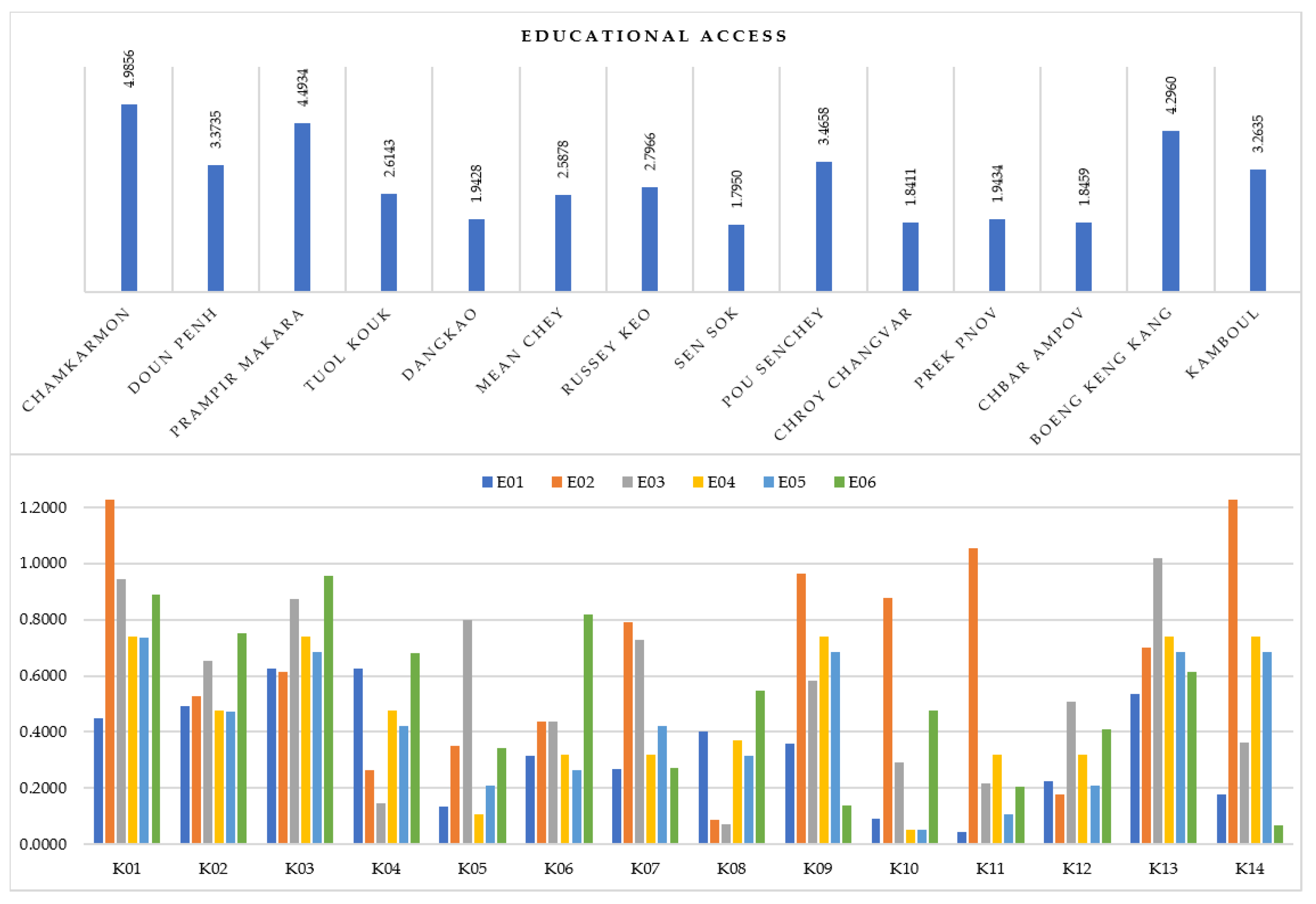Screen dimensions: 1316x904
Task: Click the E04 yellow legend swatch
Action: 698,483
